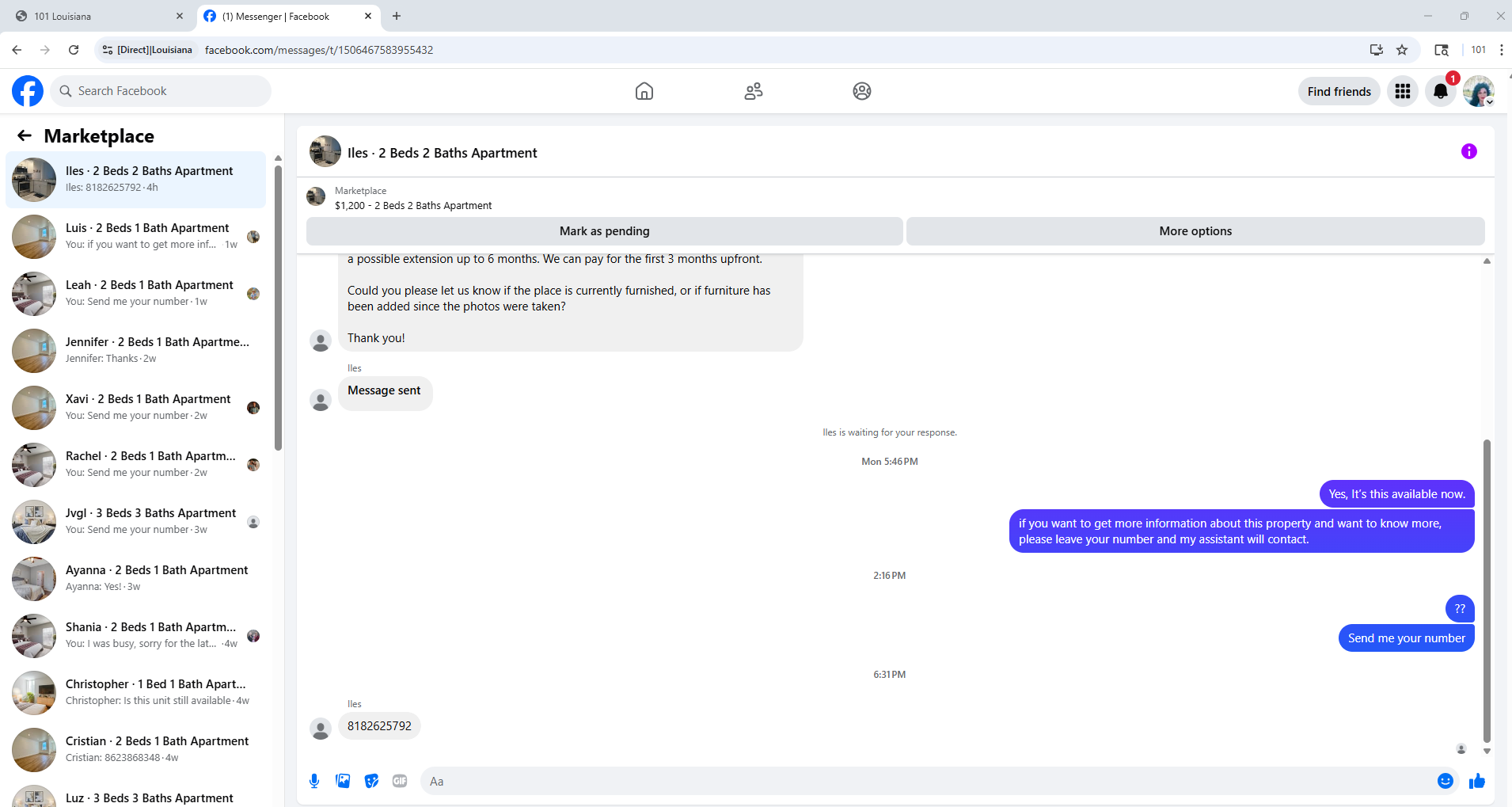Viewport: 1512px width, 807px height.
Task: Click the Chrome profile 101 button
Action: (x=1478, y=50)
